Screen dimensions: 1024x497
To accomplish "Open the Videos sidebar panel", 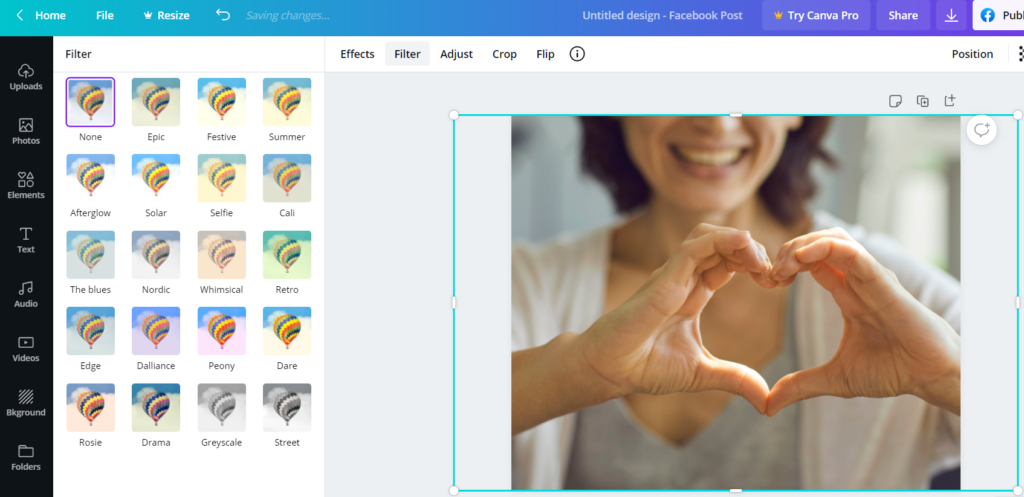I will pyautogui.click(x=26, y=348).
